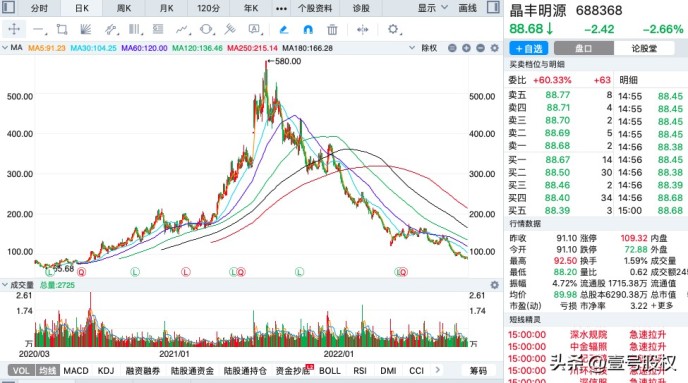Toggle the VOL indicator

pos(21,371)
